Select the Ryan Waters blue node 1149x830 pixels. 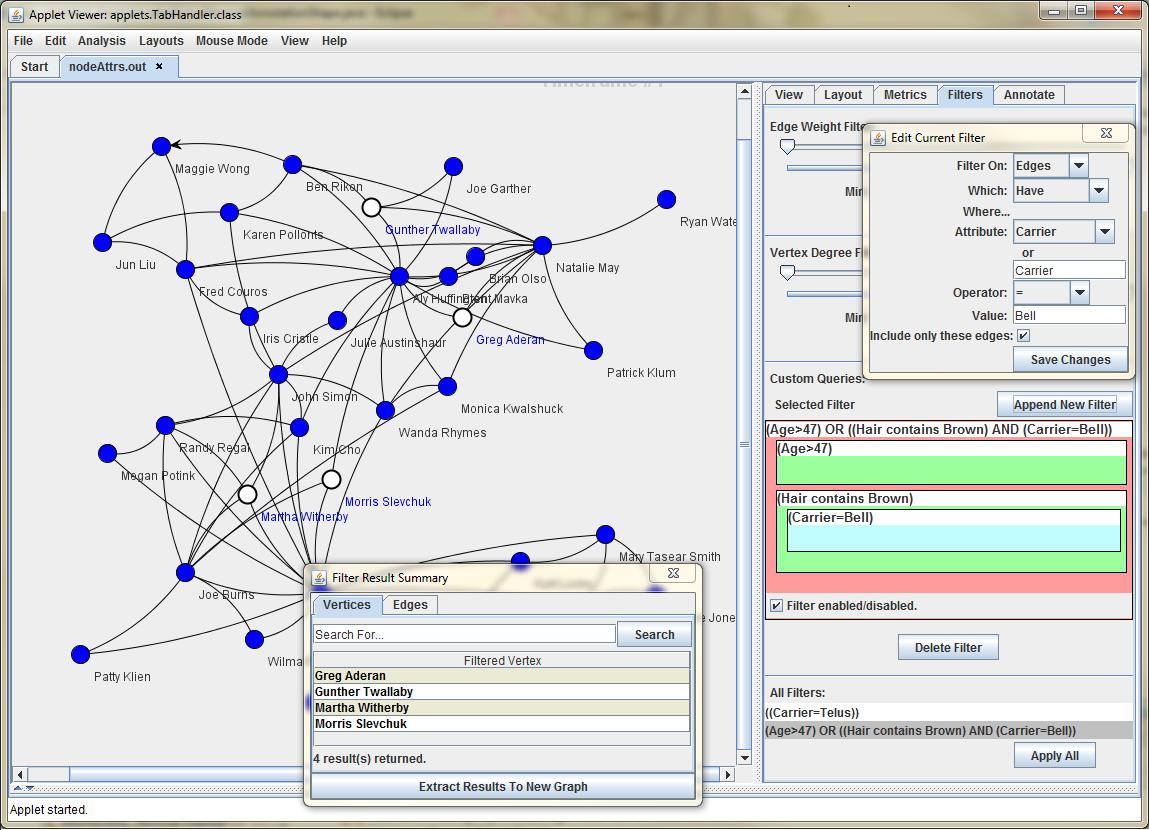pos(666,199)
